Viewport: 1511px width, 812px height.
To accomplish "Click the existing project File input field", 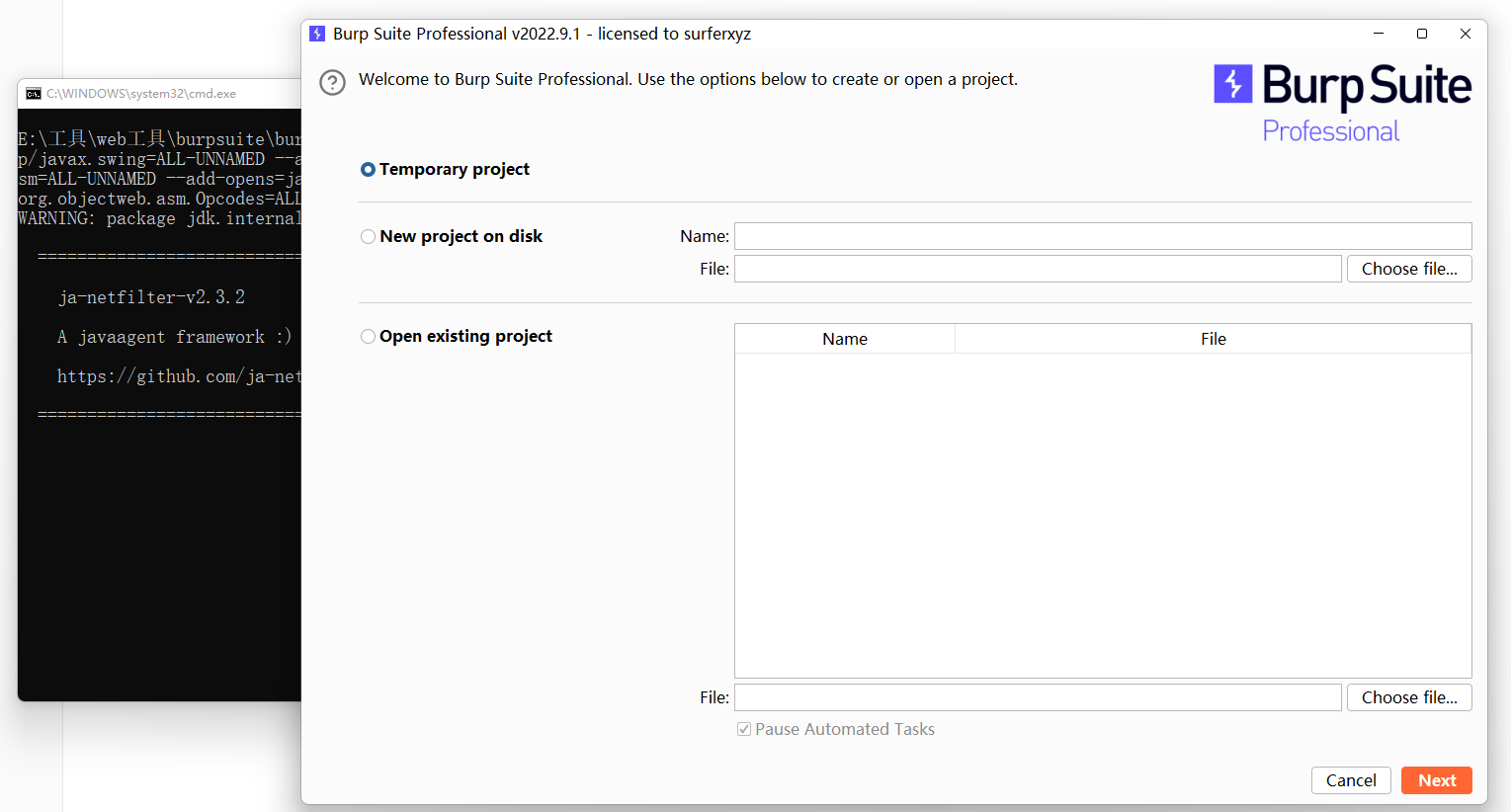I will [x=1038, y=697].
